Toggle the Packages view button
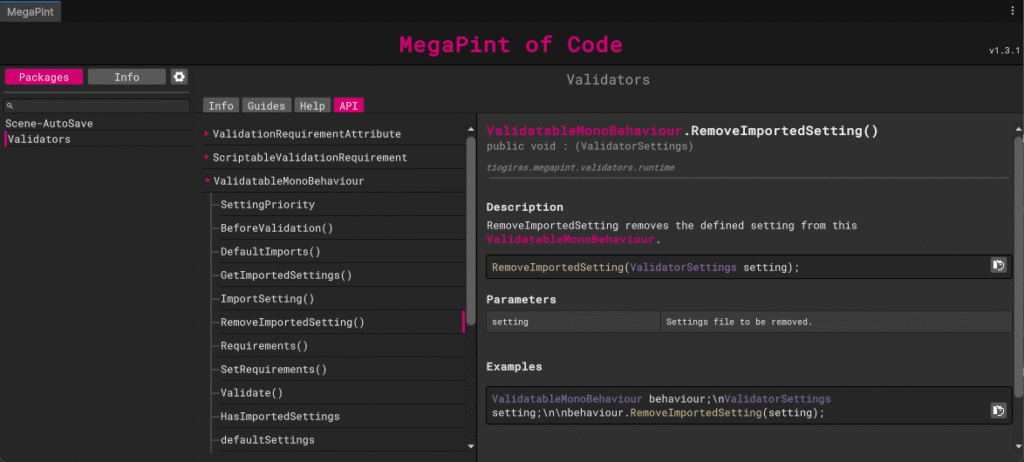Screen dimensions: 1024x462 click(x=44, y=77)
